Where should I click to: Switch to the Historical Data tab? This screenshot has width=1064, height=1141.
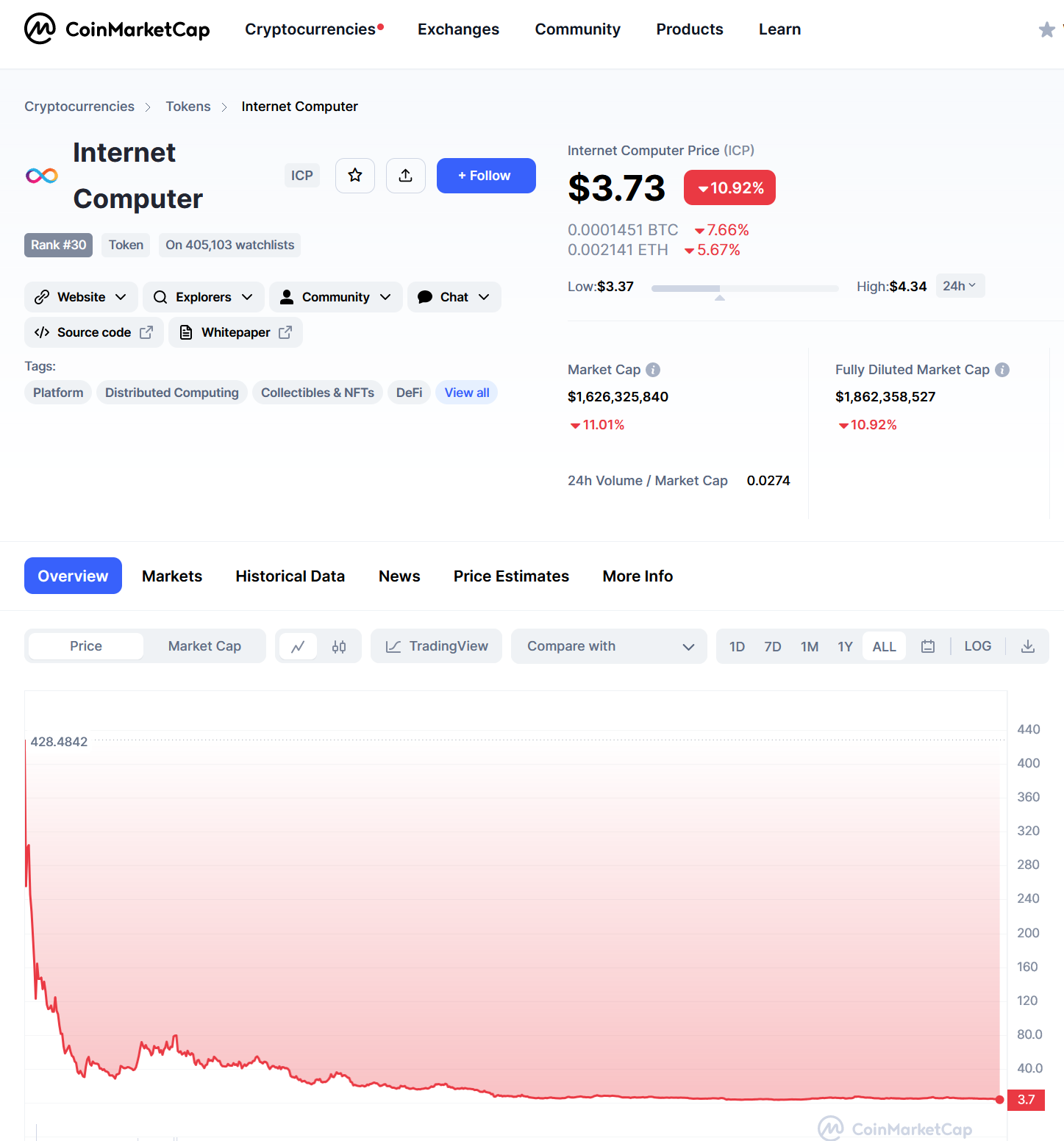(x=290, y=576)
